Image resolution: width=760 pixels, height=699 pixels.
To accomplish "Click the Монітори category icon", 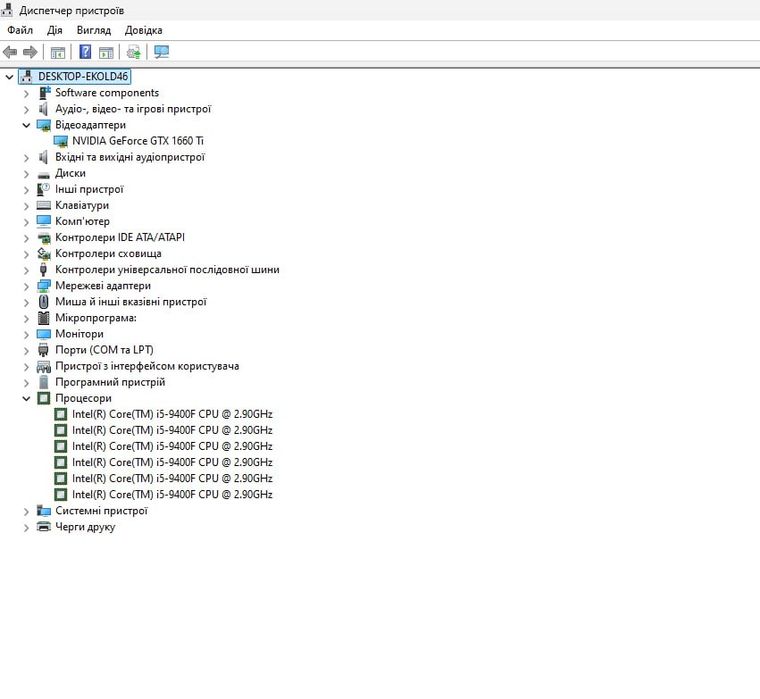I will [x=44, y=334].
